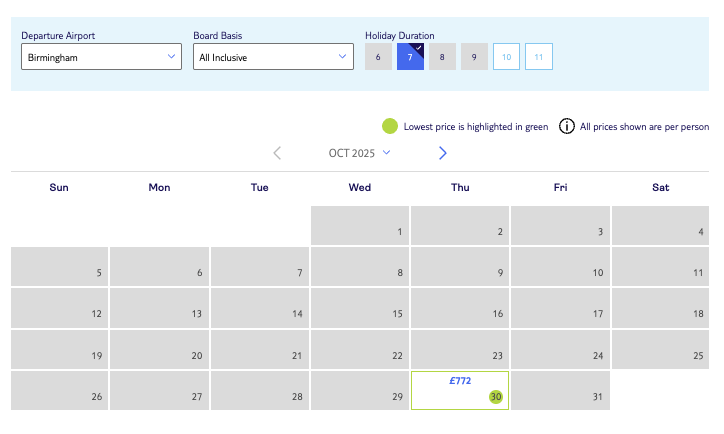Screen dimensions: 724x434
Task: Click the per-person price info icon
Action: (567, 126)
